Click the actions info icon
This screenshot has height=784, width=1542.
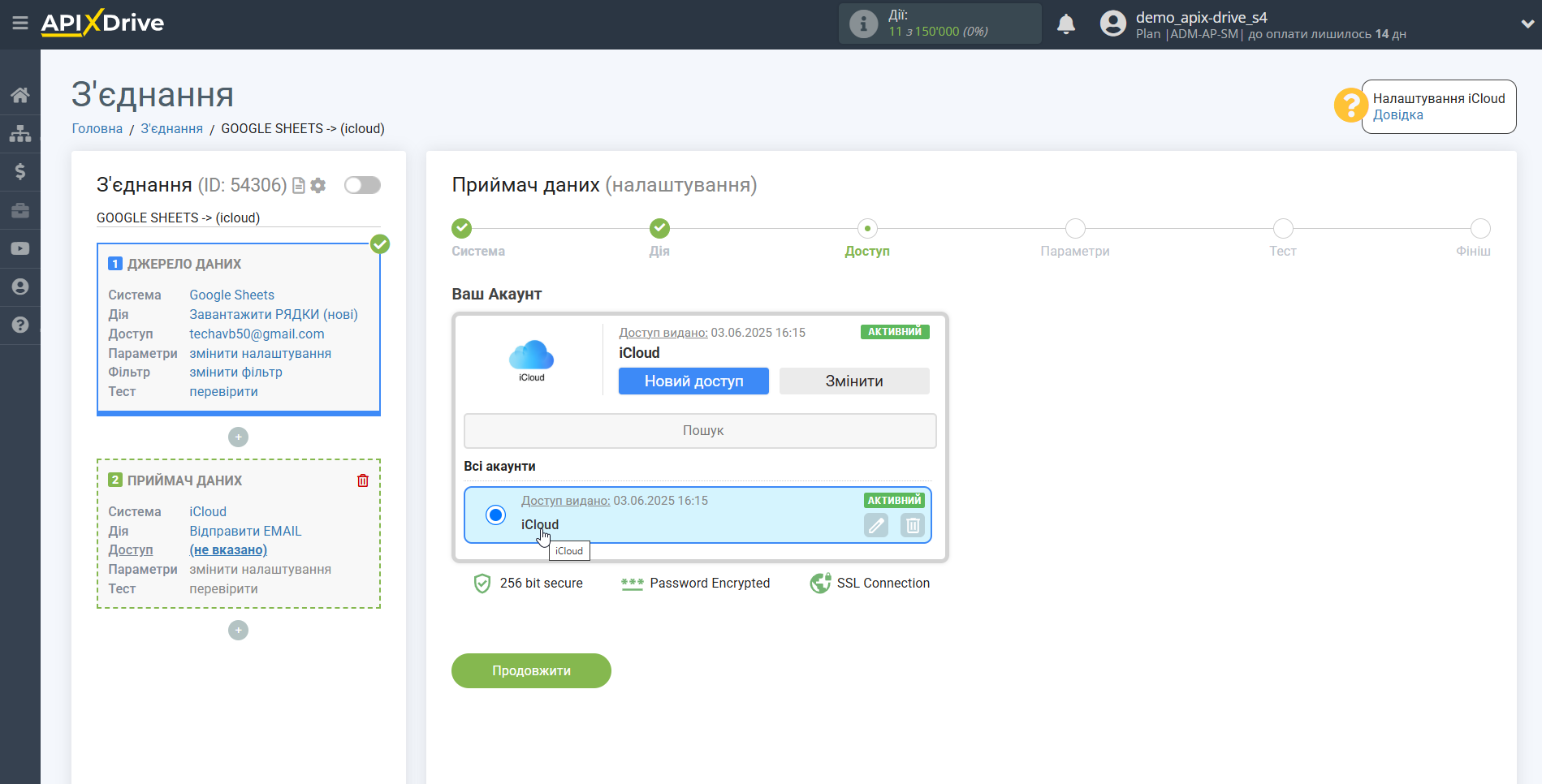pyautogui.click(x=863, y=24)
